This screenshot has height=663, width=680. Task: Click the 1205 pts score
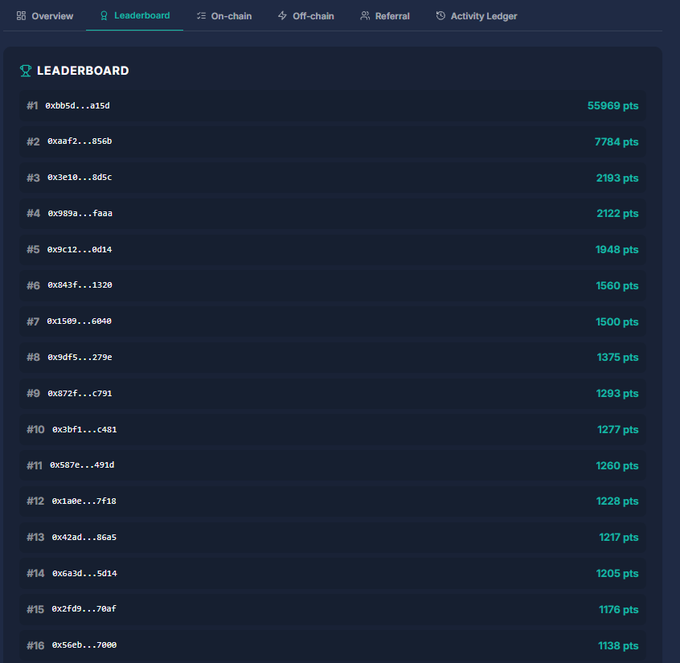pyautogui.click(x=617, y=574)
